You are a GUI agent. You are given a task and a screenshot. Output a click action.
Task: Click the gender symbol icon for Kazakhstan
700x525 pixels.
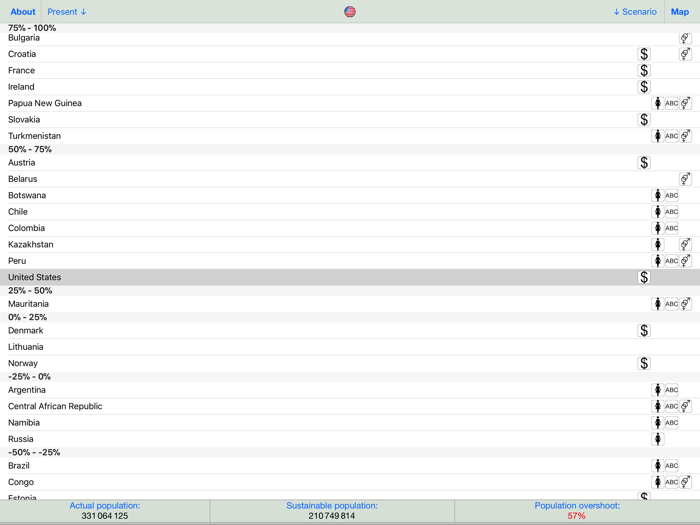[x=685, y=245]
